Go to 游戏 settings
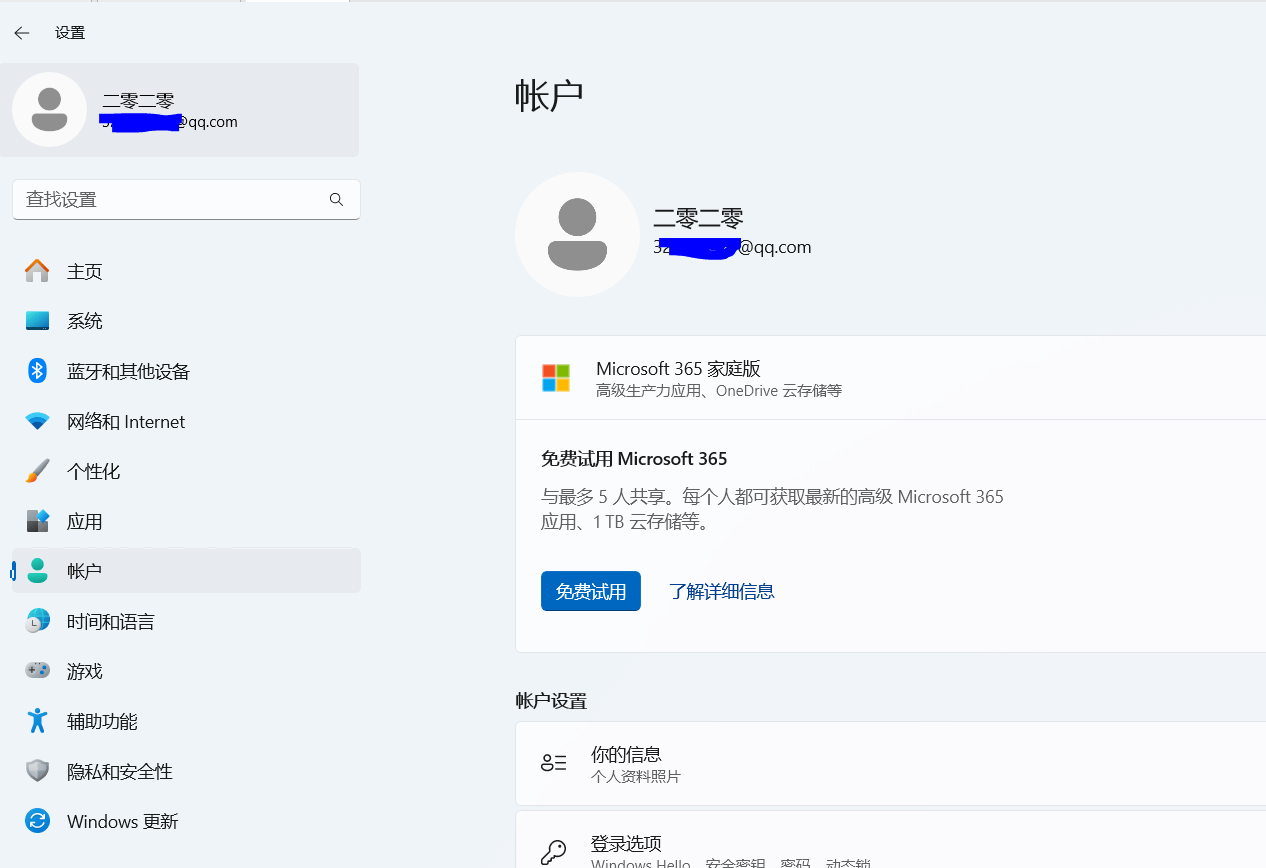1266x868 pixels. point(85,671)
